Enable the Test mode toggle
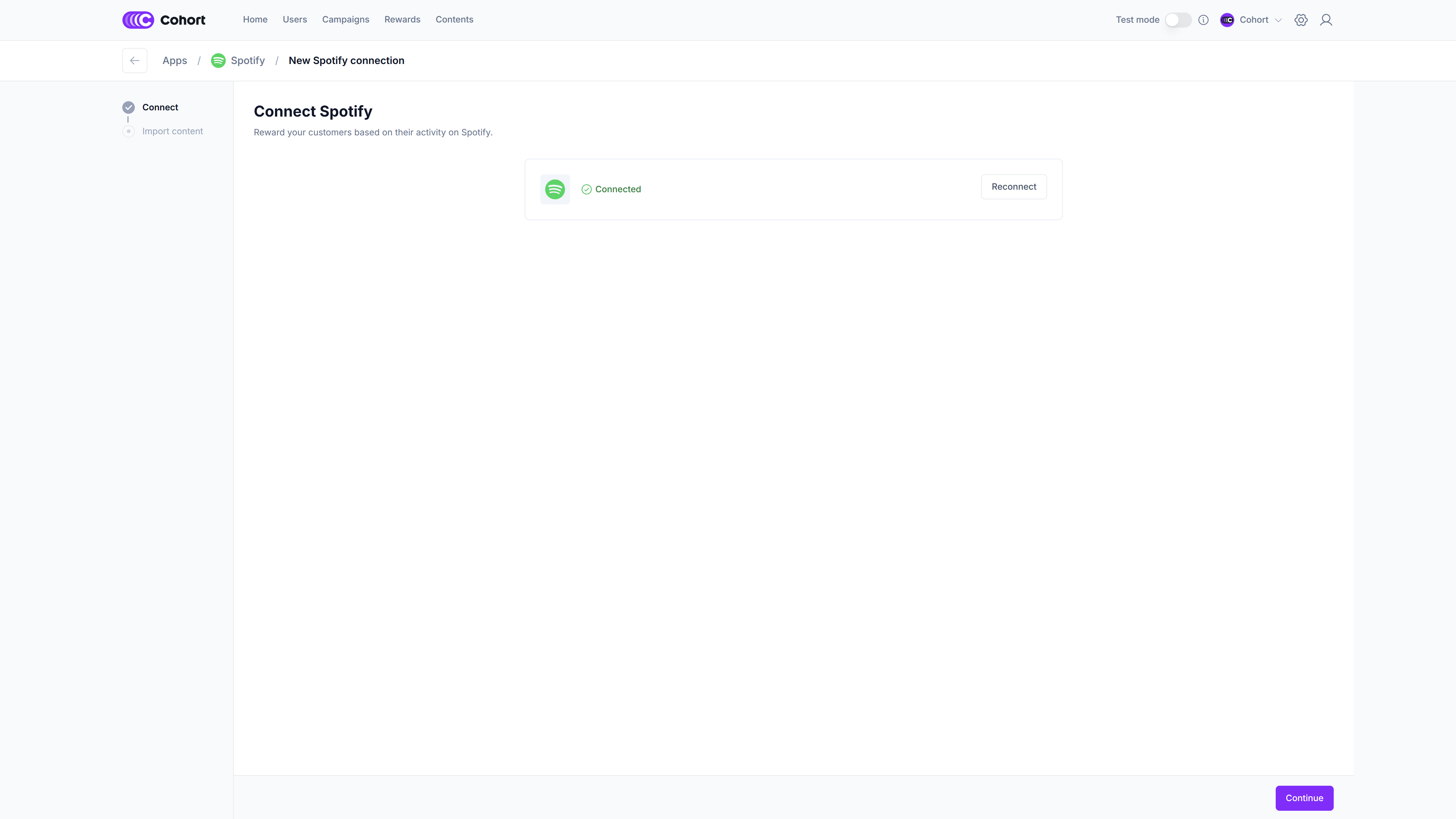The image size is (1456, 819). click(x=1178, y=20)
